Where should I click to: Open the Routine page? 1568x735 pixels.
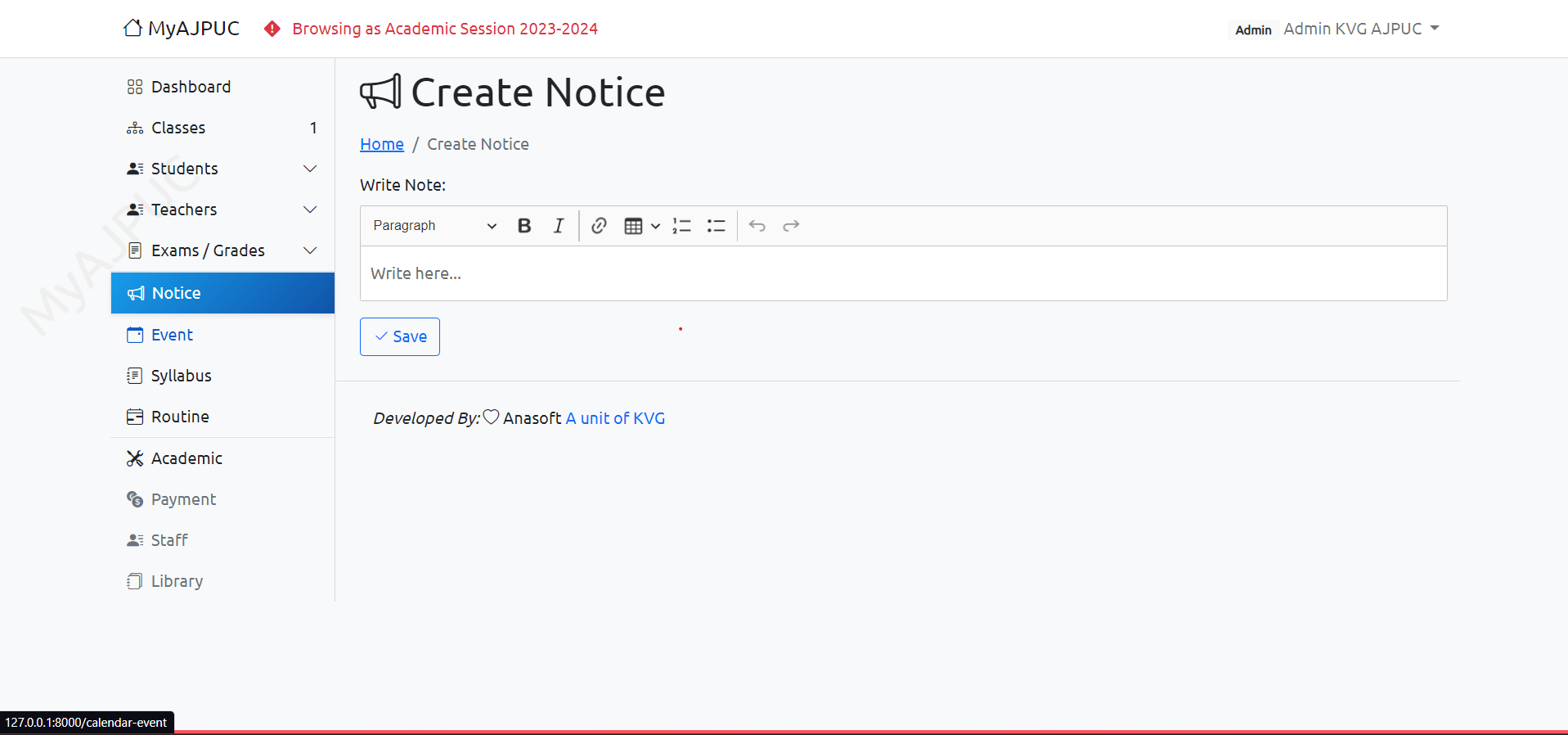click(222, 417)
